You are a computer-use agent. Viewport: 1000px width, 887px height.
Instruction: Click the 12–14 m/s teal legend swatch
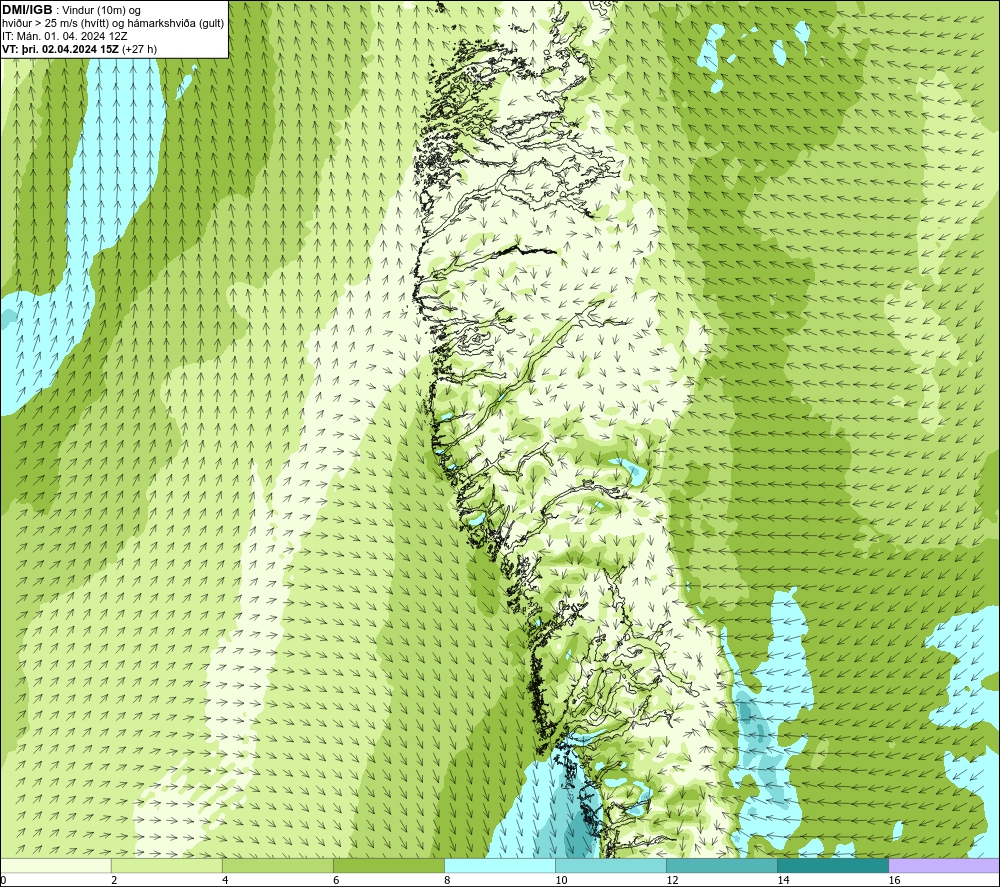point(722,866)
